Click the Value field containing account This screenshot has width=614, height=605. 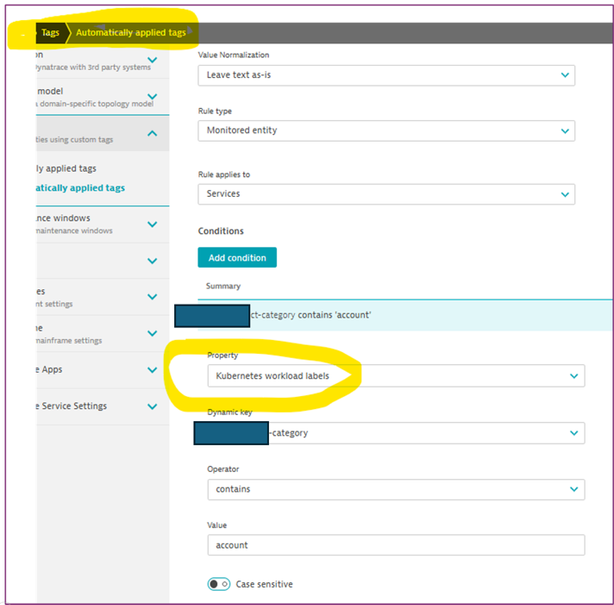tap(395, 545)
